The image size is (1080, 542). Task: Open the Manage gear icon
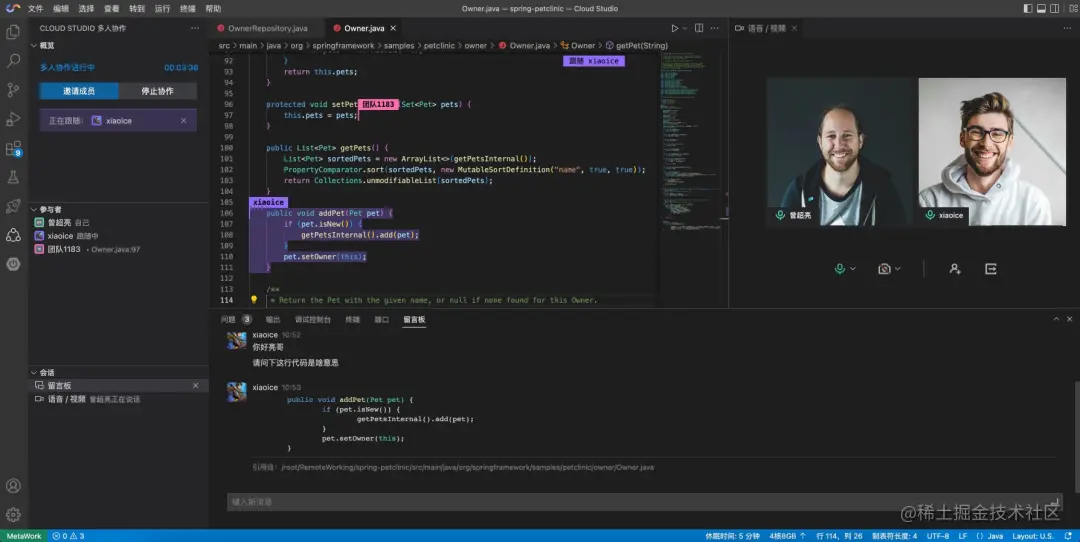pyautogui.click(x=13, y=514)
